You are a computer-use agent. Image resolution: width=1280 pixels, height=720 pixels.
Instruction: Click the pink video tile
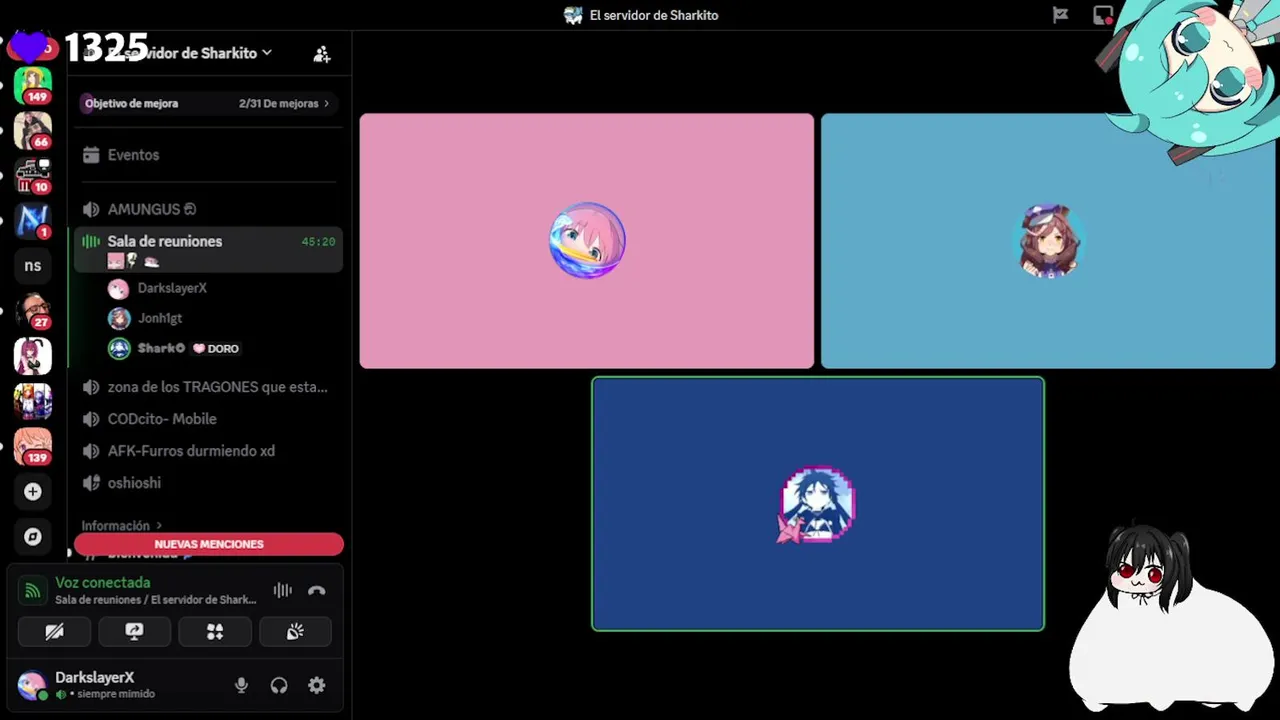point(587,241)
